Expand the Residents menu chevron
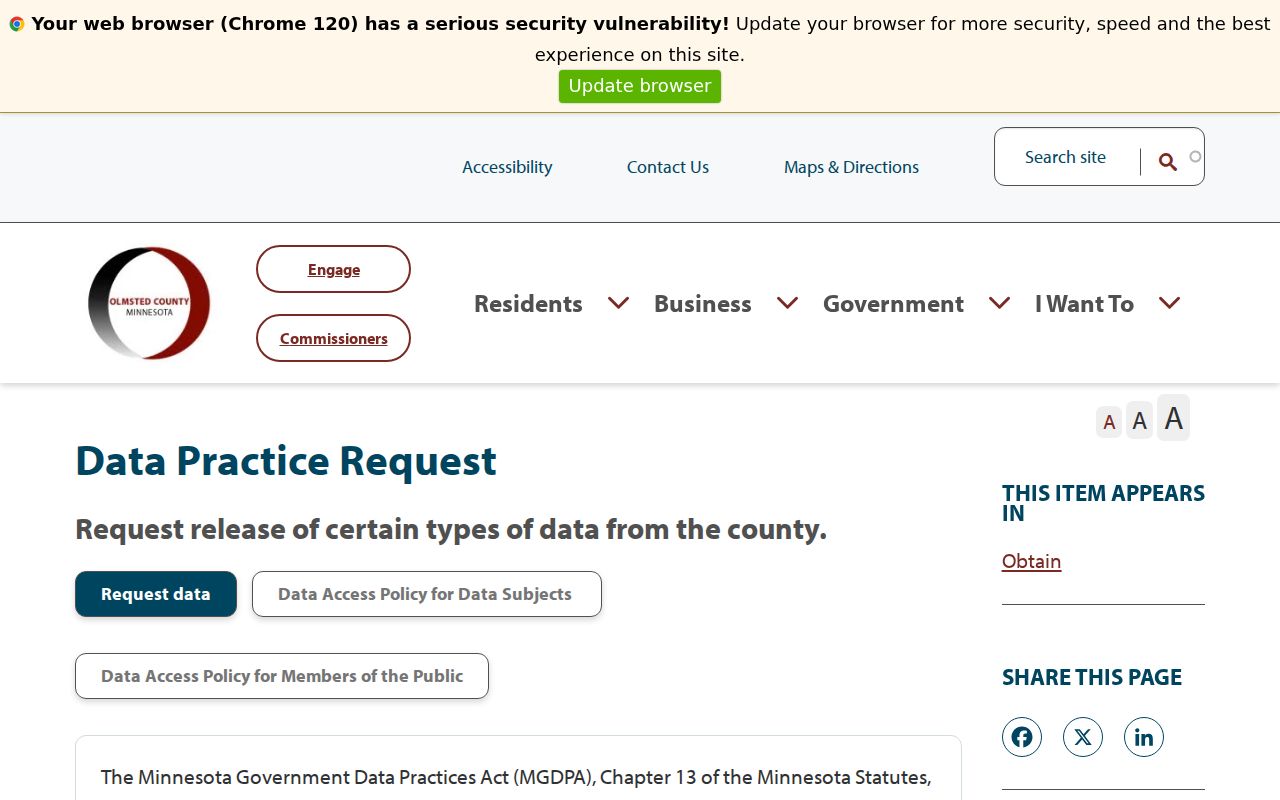The width and height of the screenshot is (1280, 800). coord(619,303)
